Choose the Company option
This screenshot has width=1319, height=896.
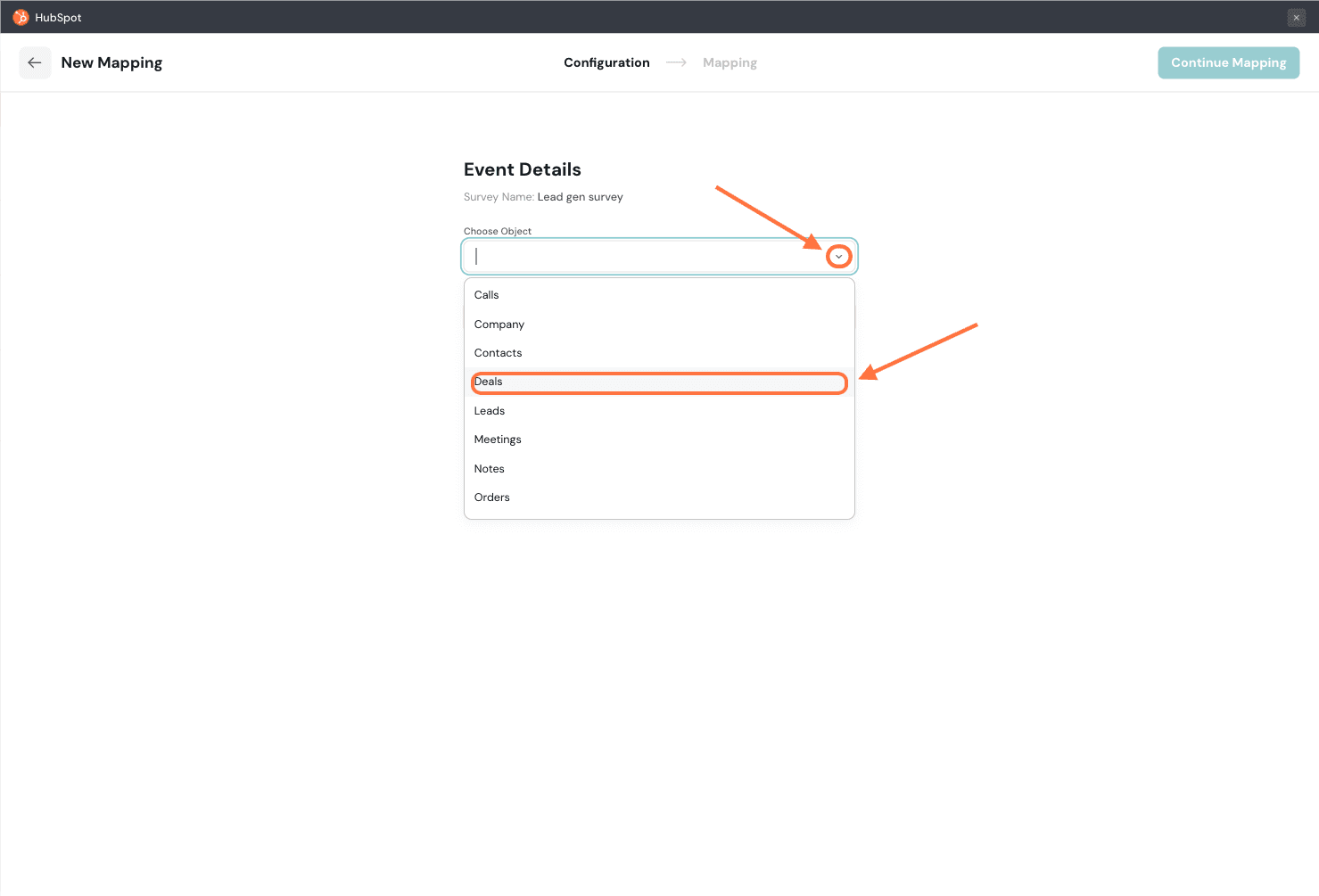tap(499, 325)
